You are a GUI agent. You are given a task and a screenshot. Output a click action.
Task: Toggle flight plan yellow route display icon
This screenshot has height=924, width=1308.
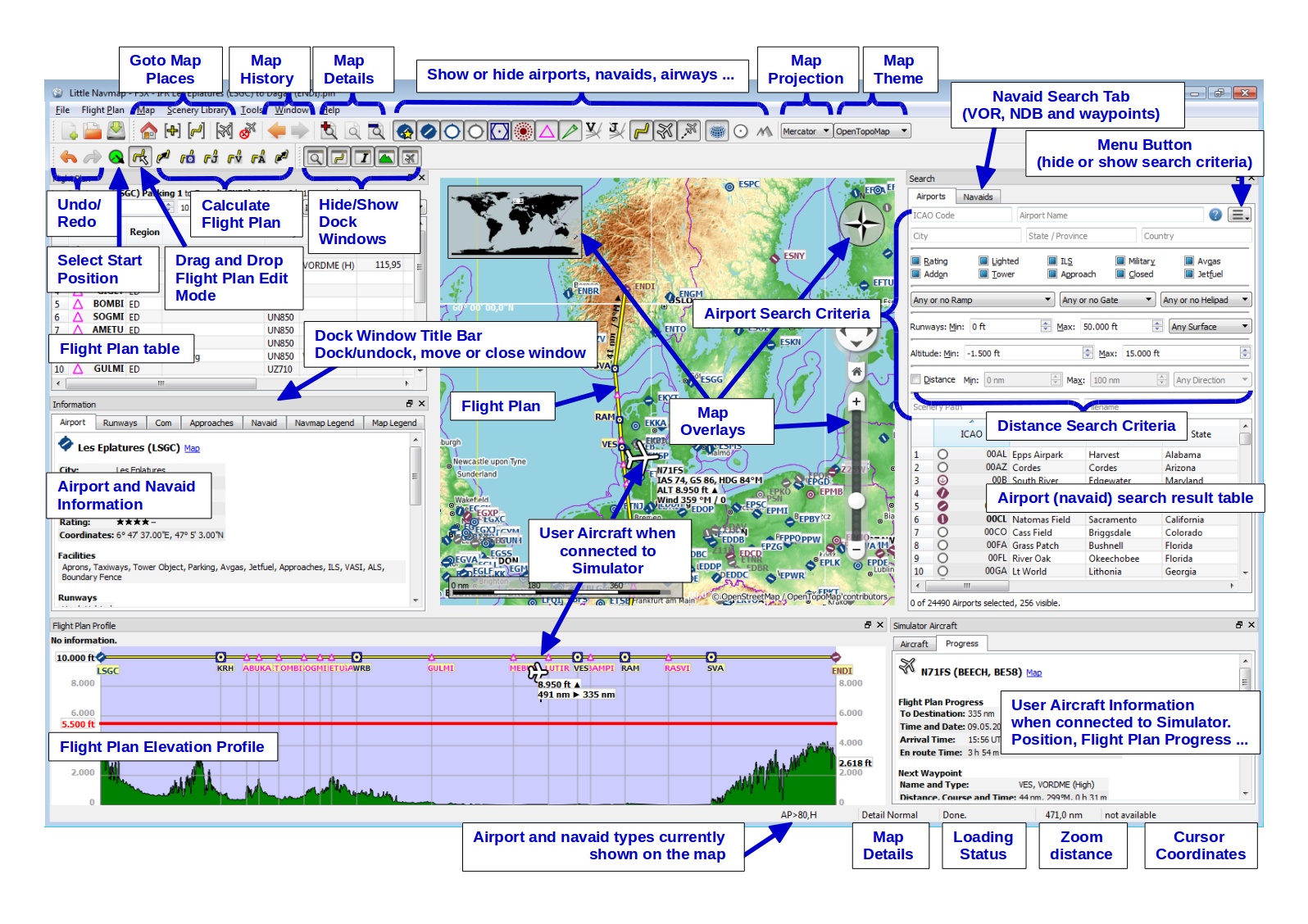point(642,131)
